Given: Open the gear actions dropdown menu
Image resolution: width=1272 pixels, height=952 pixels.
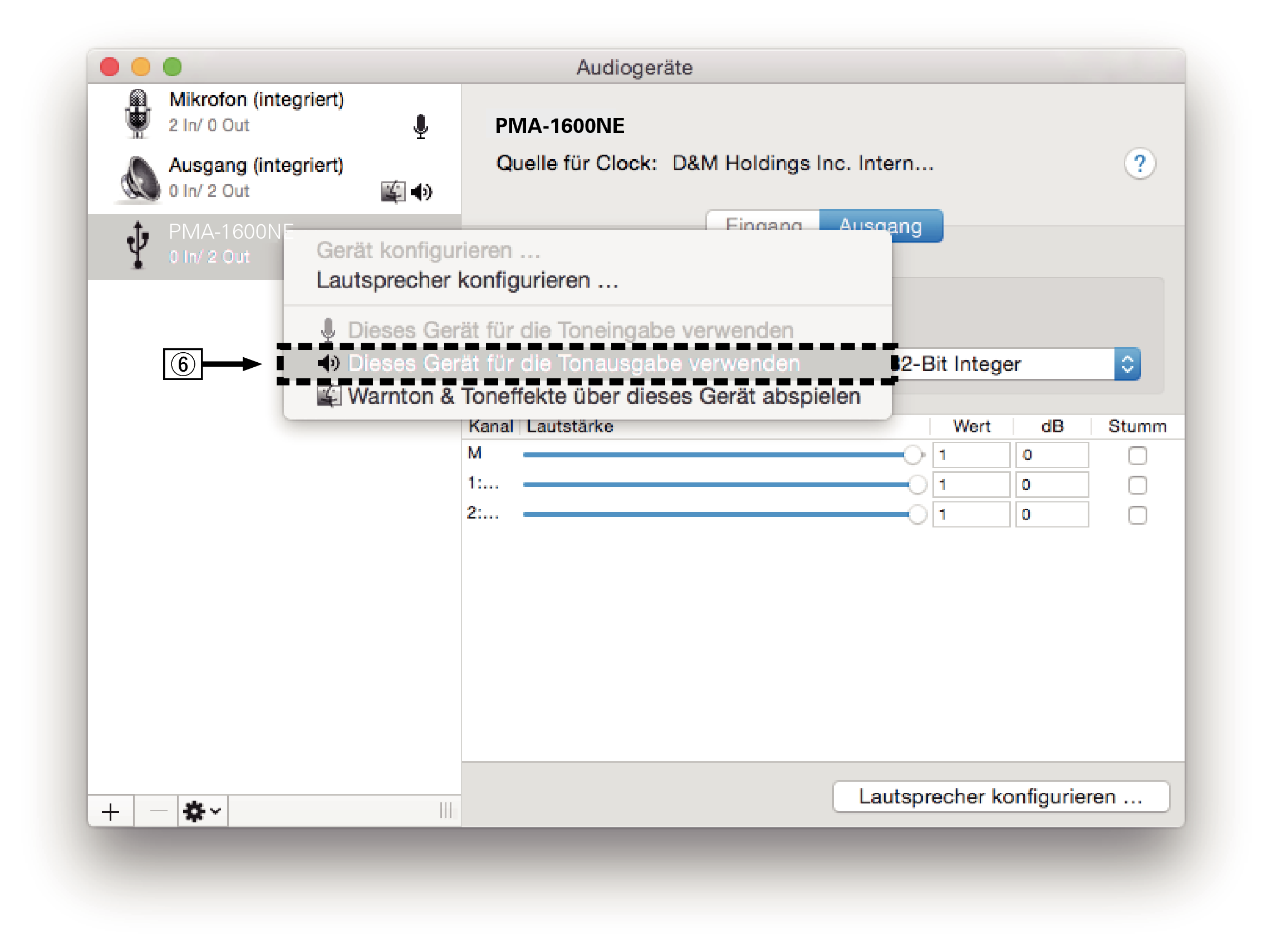Looking at the screenshot, I should 202,811.
